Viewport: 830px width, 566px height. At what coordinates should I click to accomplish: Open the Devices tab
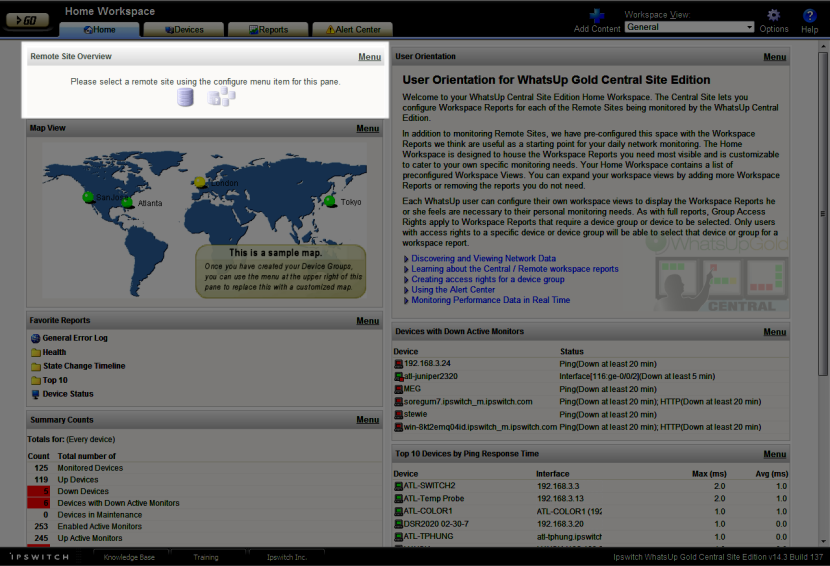tap(184, 30)
